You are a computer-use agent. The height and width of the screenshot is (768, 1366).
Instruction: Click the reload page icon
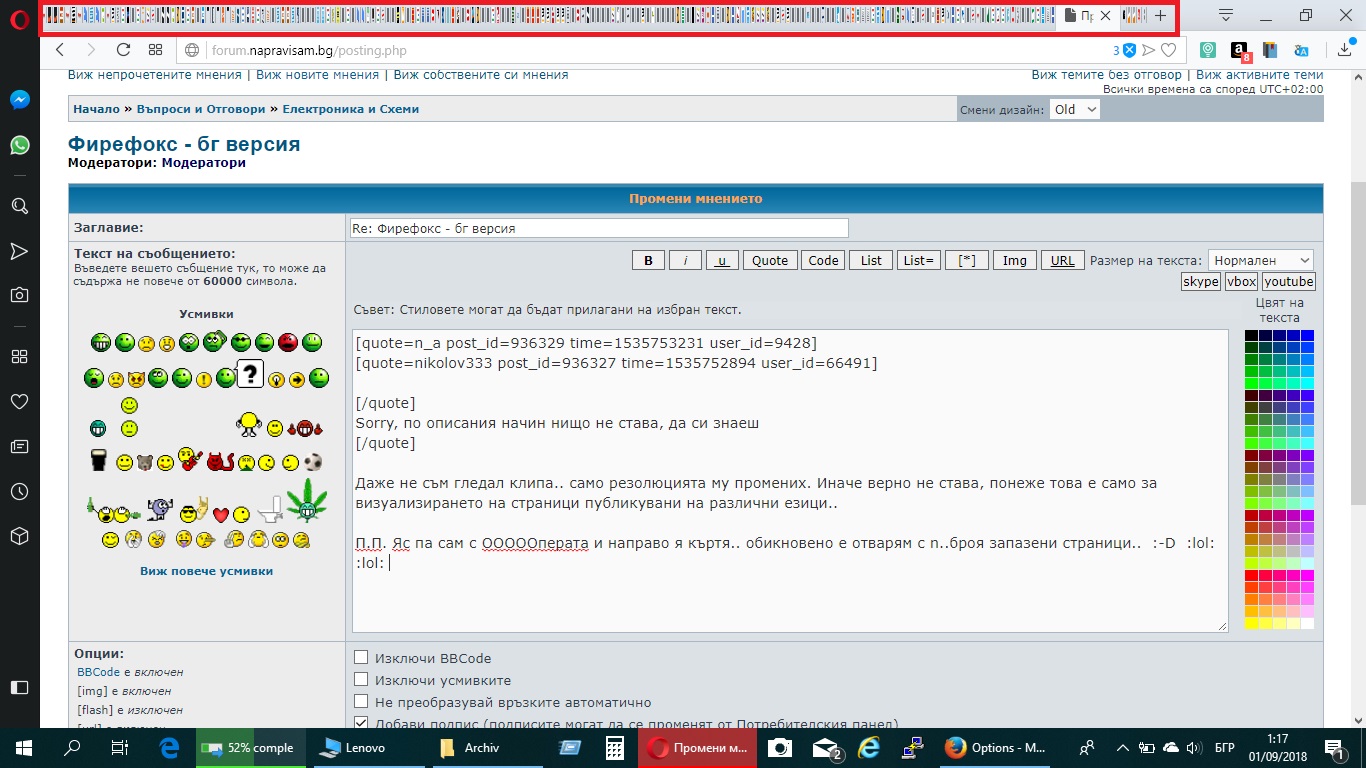[123, 50]
